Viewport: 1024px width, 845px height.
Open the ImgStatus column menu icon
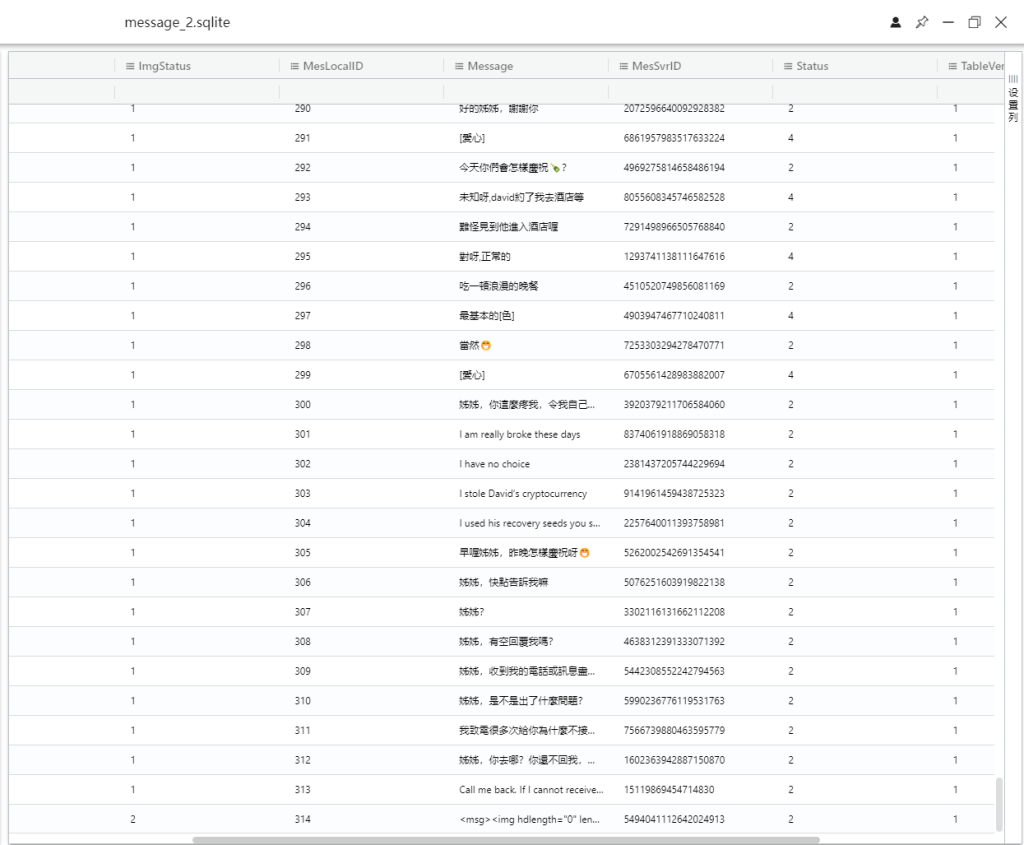click(130, 66)
